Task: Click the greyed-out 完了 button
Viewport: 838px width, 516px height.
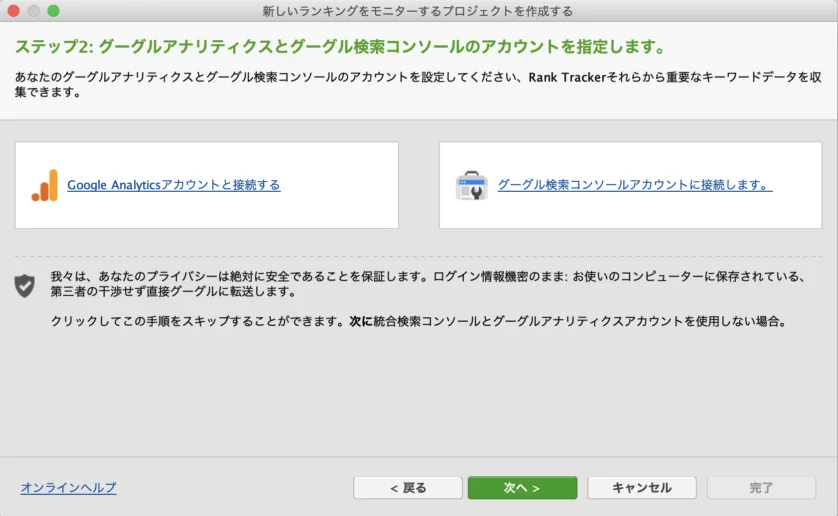Action: (761, 488)
